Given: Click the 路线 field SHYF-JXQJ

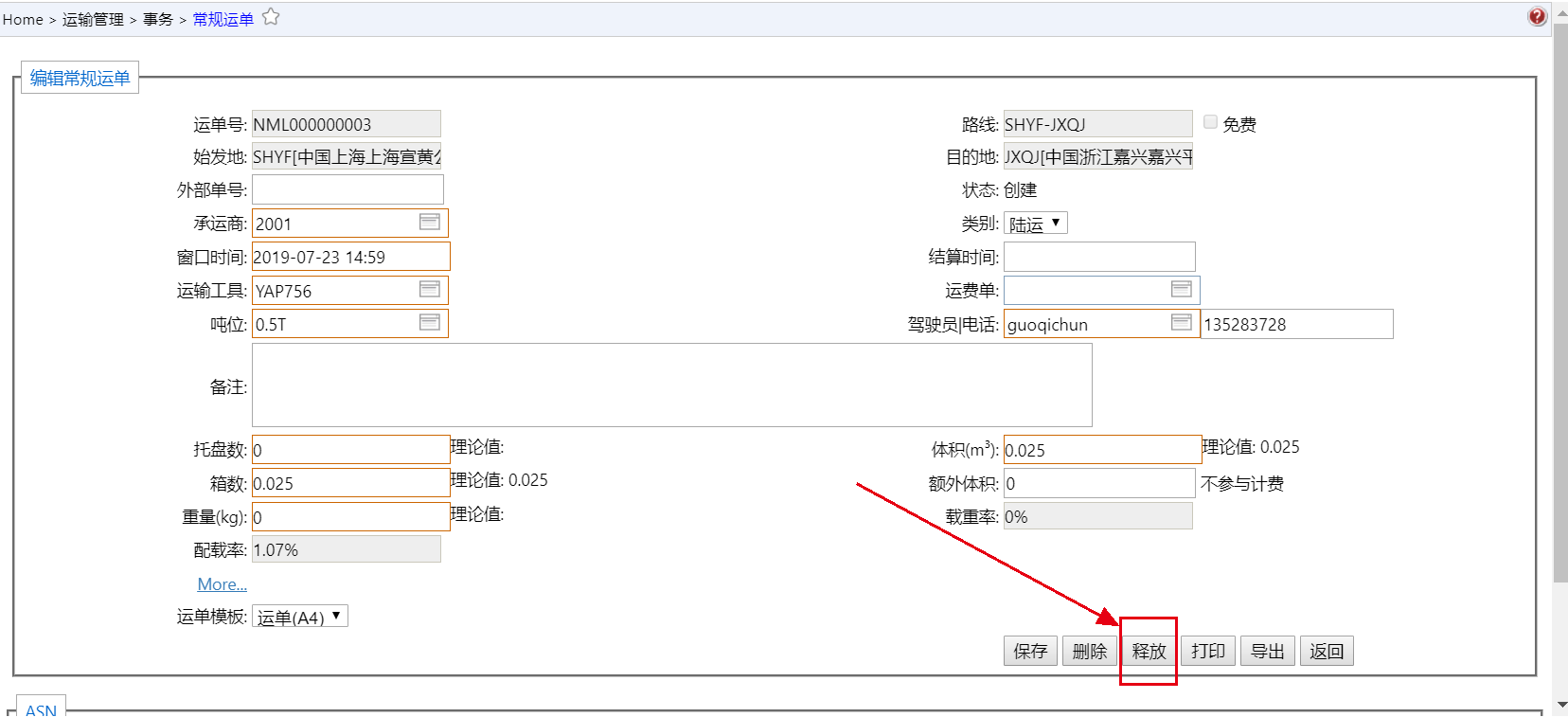Looking at the screenshot, I should tap(1098, 124).
